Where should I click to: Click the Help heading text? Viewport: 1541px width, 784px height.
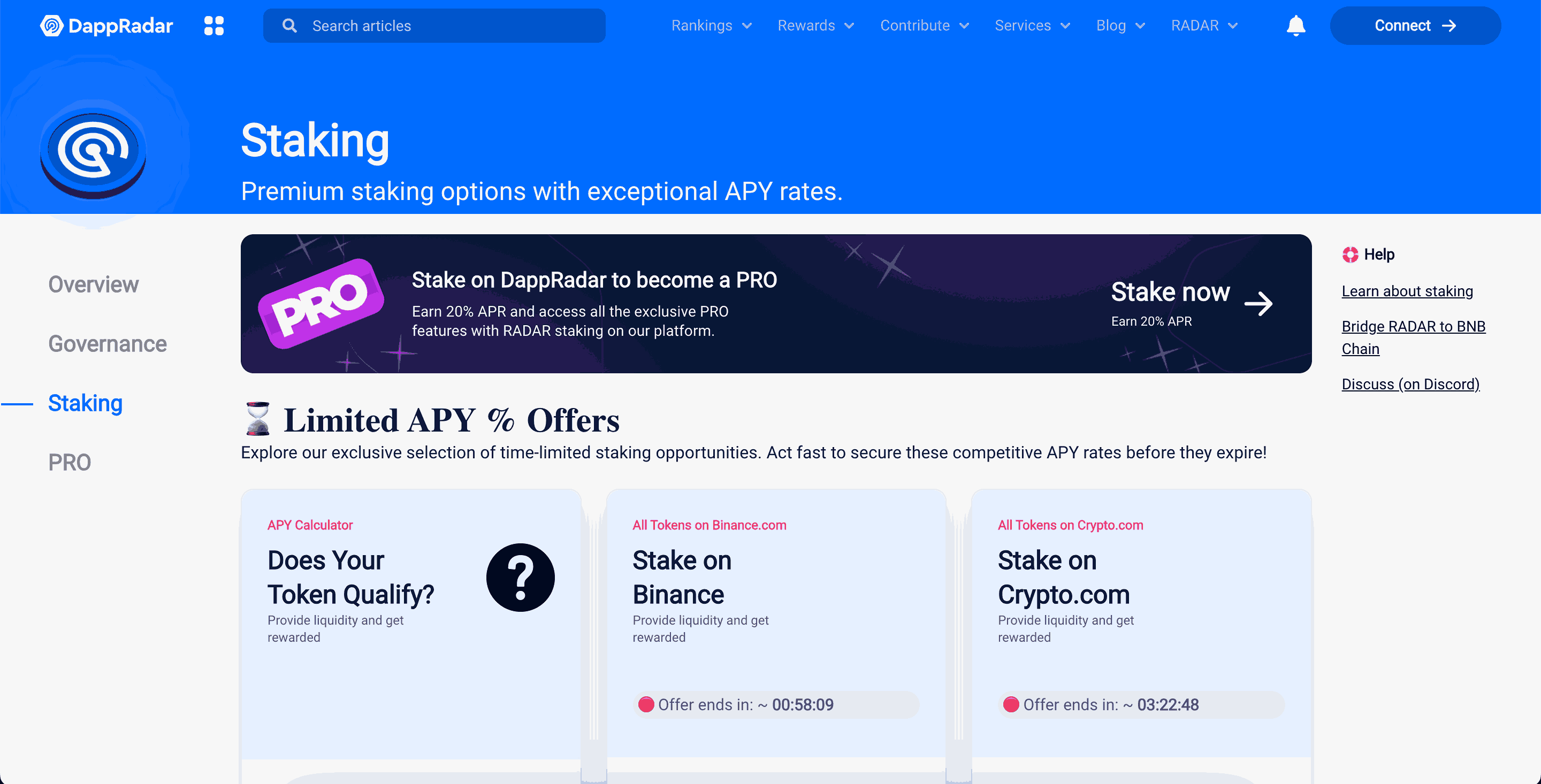[1379, 255]
